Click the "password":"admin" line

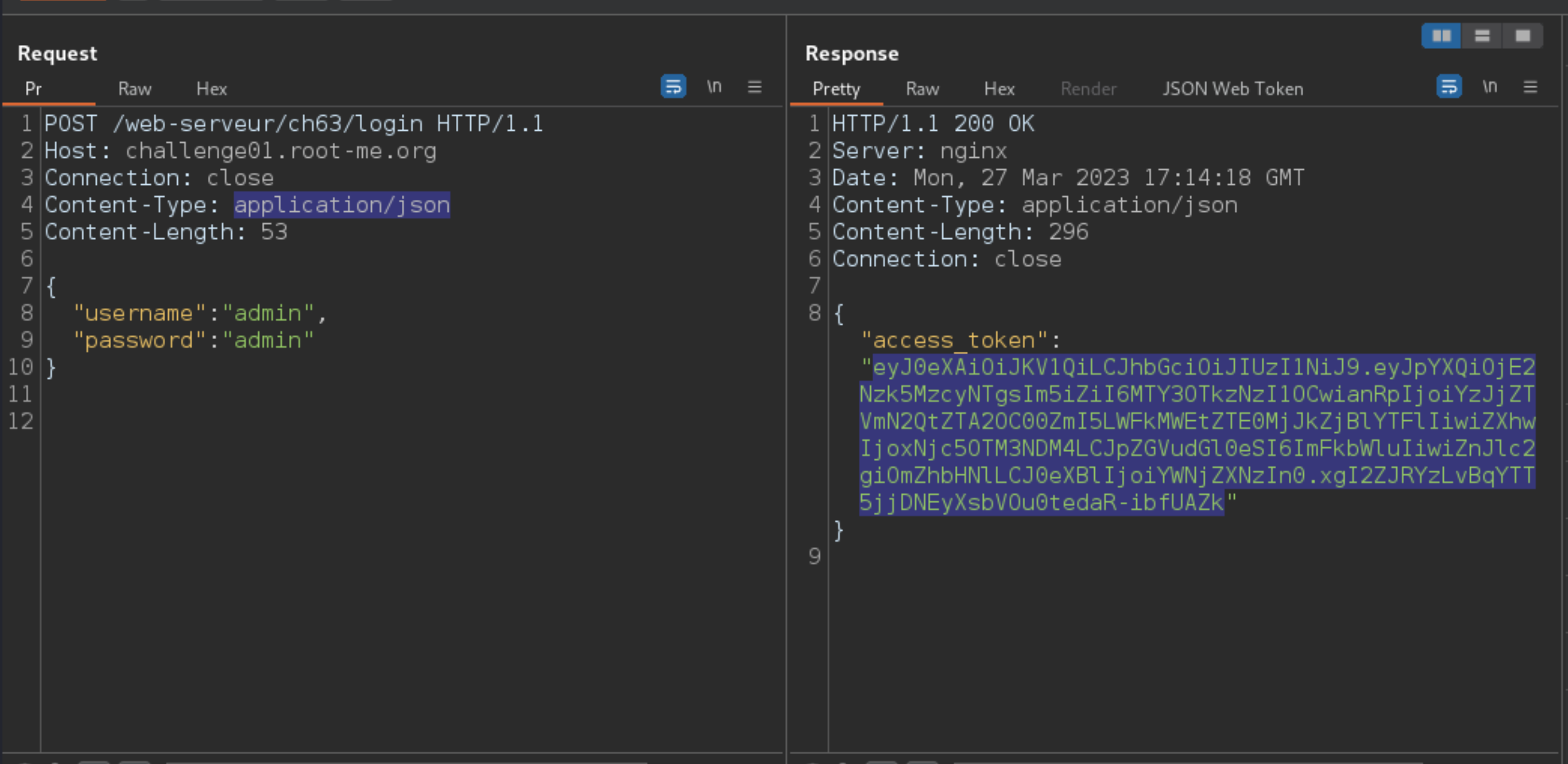point(193,340)
